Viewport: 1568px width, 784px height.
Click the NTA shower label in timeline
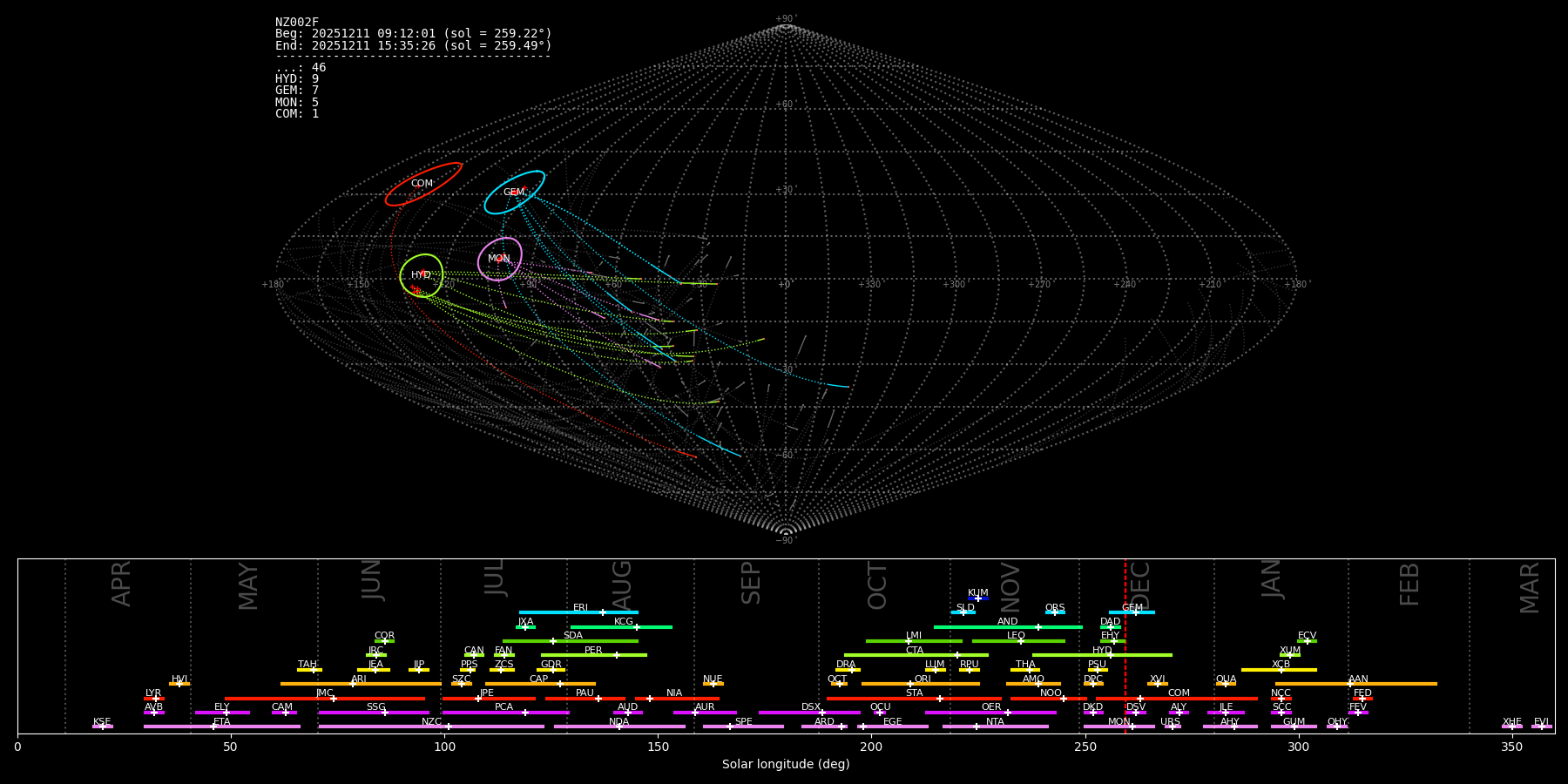click(x=995, y=722)
